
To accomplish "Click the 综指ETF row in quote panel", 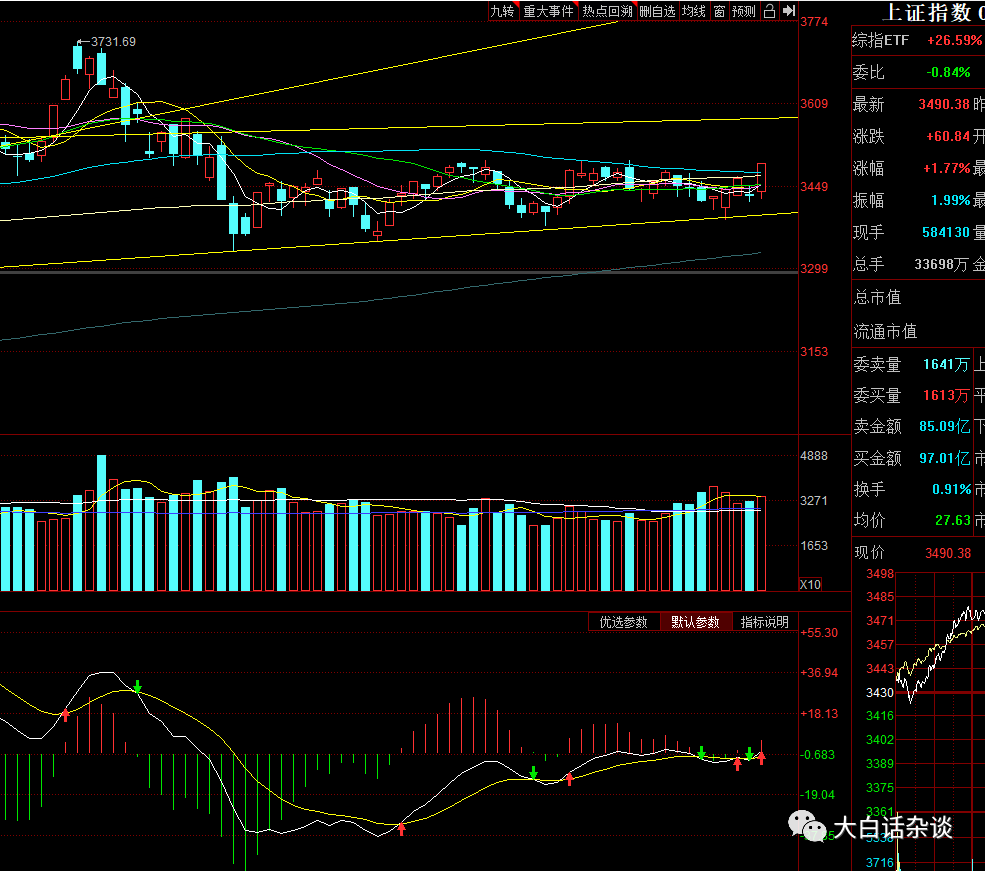I will pos(918,41).
